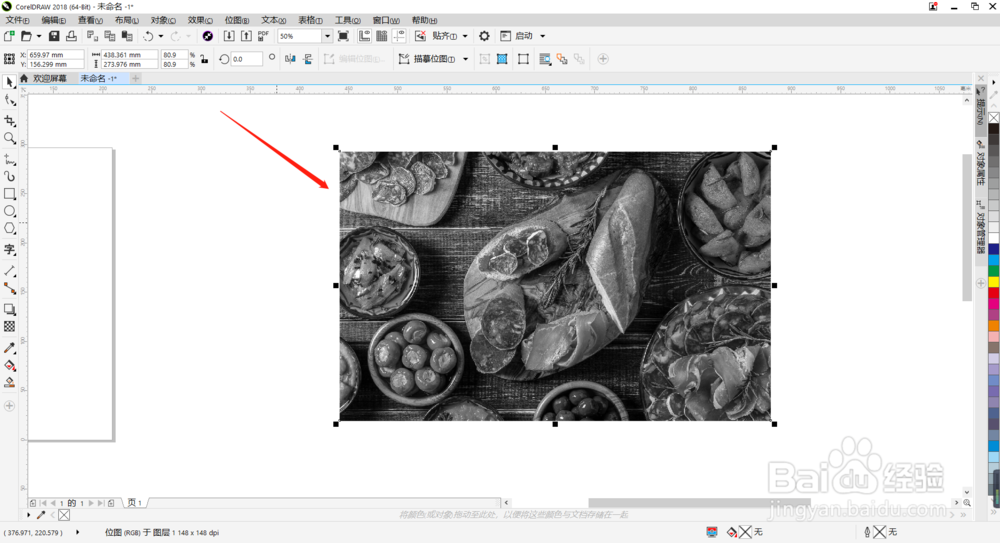
Task: Select the Polygon tool
Action: coord(9,228)
